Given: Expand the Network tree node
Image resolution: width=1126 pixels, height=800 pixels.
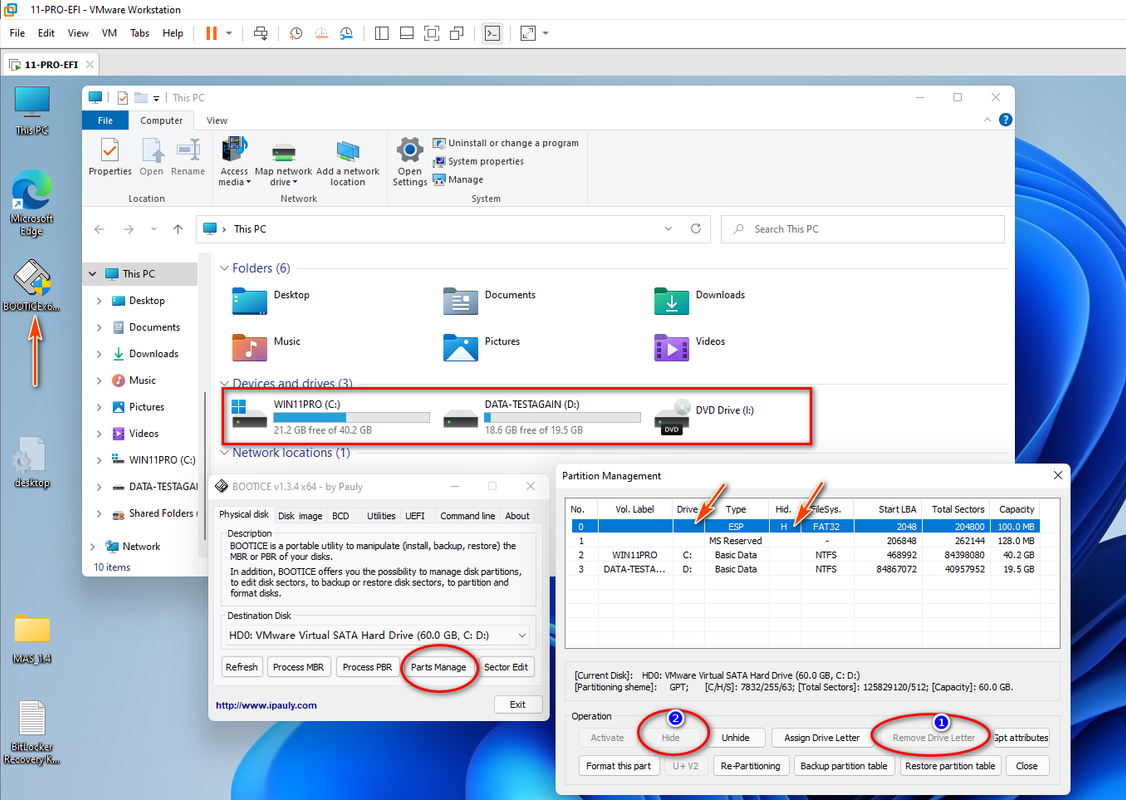Looking at the screenshot, I should tap(92, 546).
